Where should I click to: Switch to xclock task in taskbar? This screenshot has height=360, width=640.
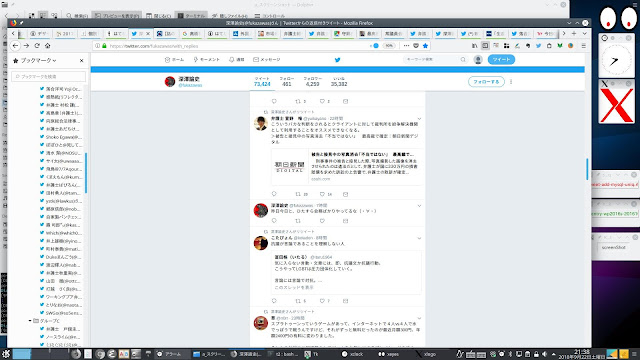[x=353, y=354]
